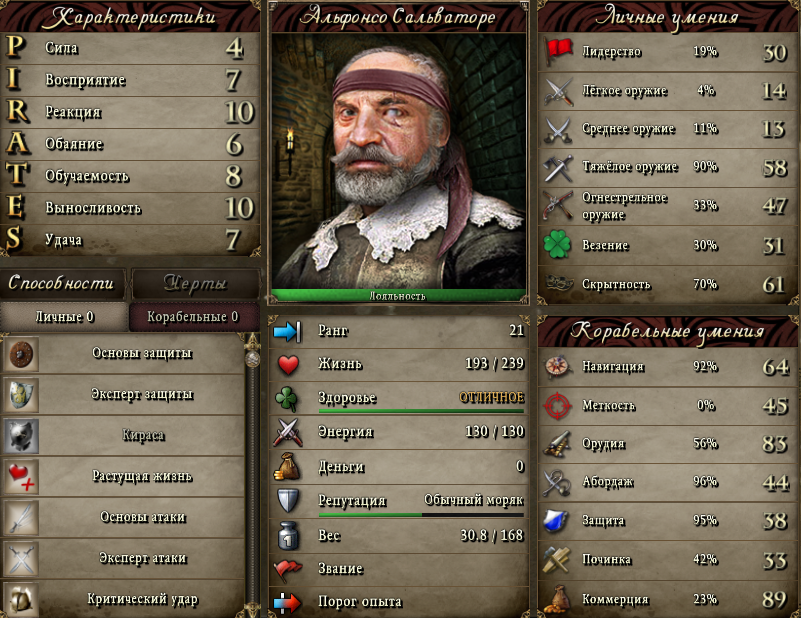Click the Порог опыта arrow icon
Screen dimensions: 801x618
point(287,602)
